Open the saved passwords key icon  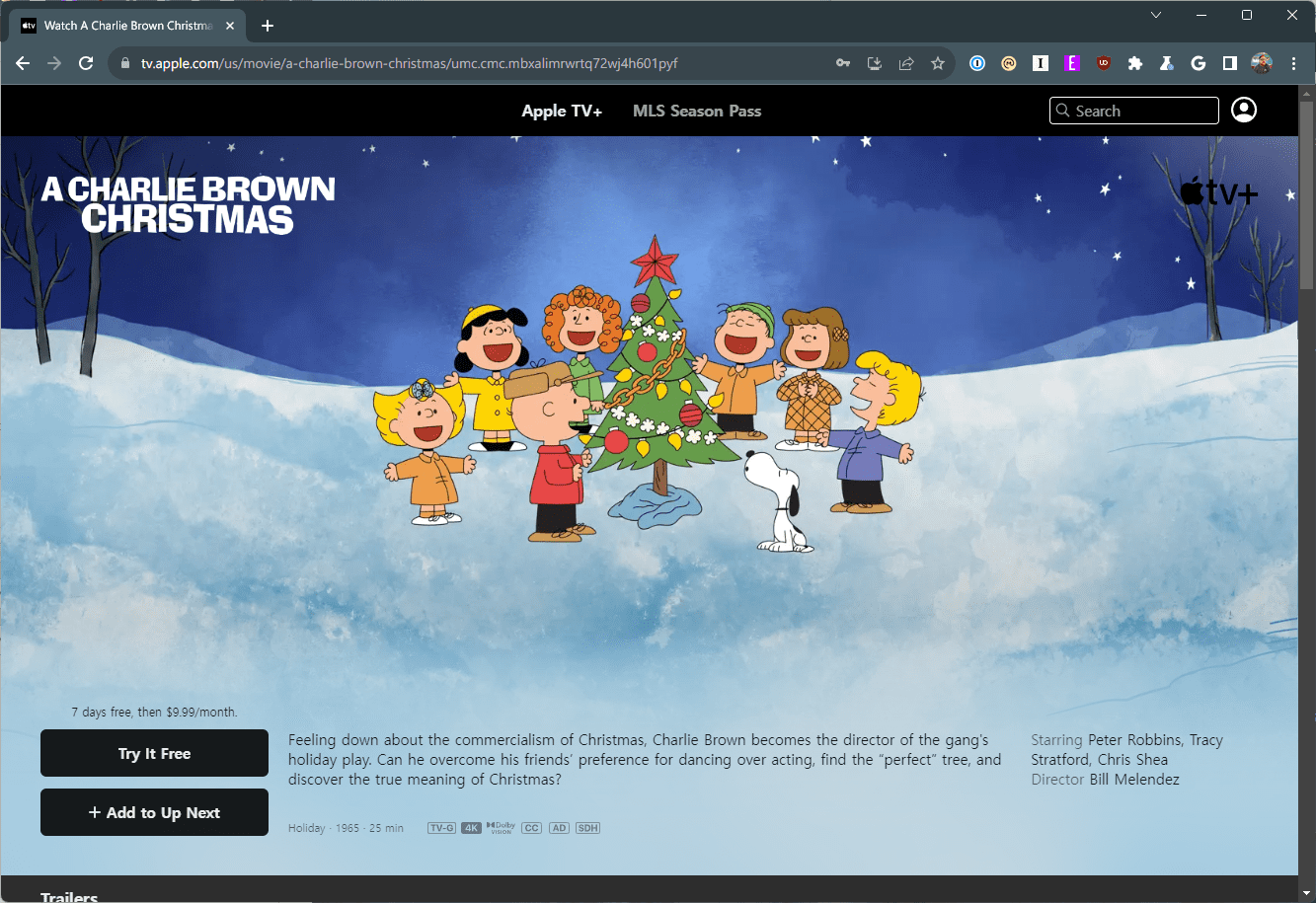[x=842, y=63]
